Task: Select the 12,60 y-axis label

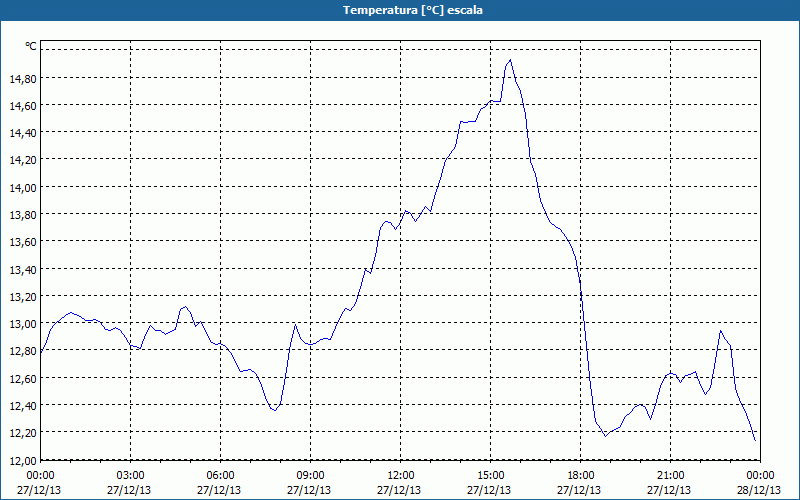Action: 22,379
